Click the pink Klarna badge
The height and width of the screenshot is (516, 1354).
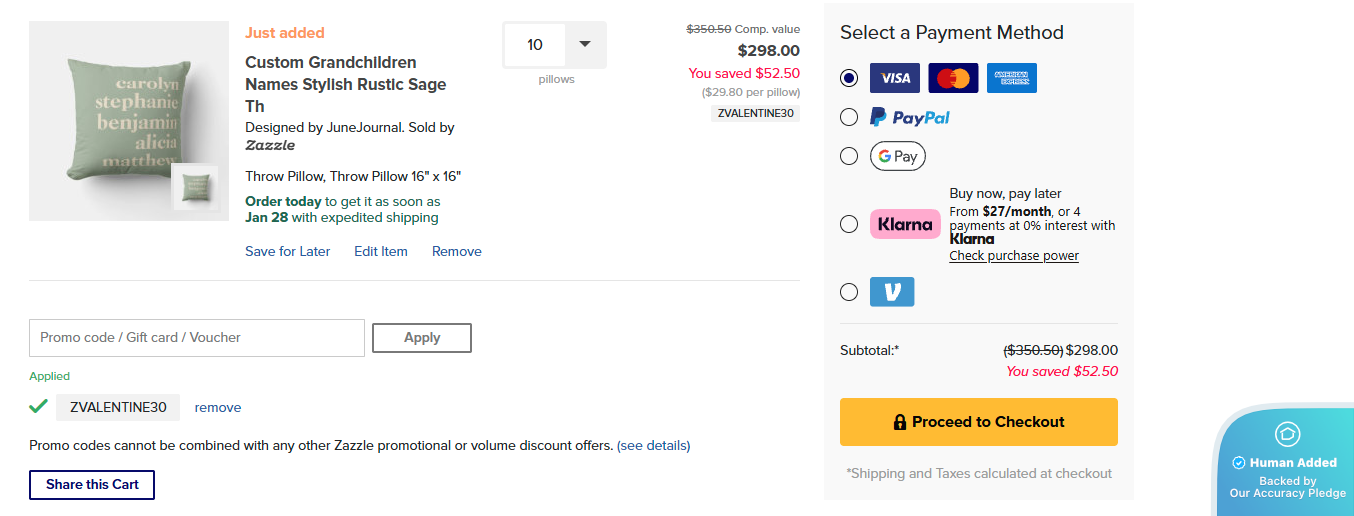tap(905, 224)
